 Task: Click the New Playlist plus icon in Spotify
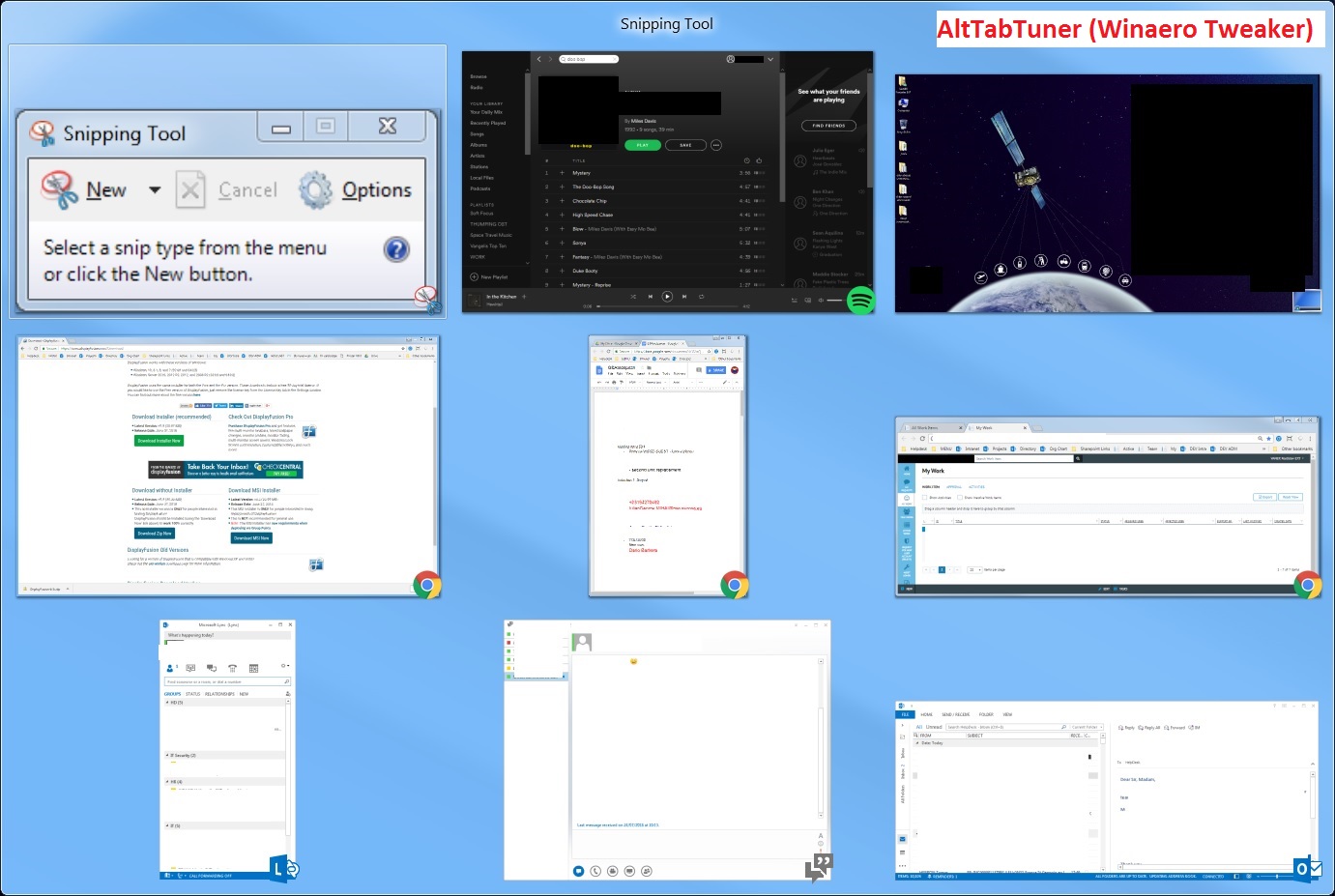coord(475,277)
